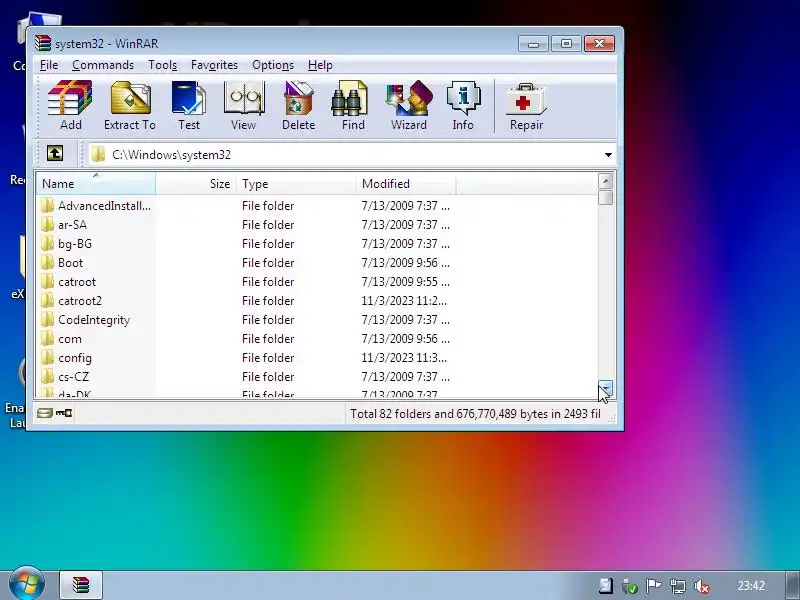Open the Commands menu
Image resolution: width=800 pixels, height=600 pixels.
(103, 65)
